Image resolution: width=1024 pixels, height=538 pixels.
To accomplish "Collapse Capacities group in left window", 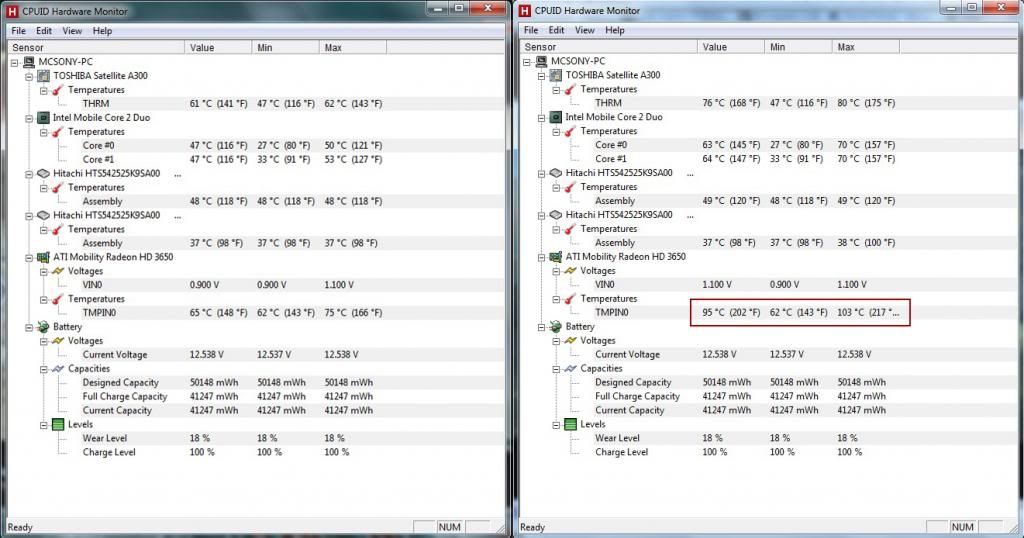I will 44,370.
